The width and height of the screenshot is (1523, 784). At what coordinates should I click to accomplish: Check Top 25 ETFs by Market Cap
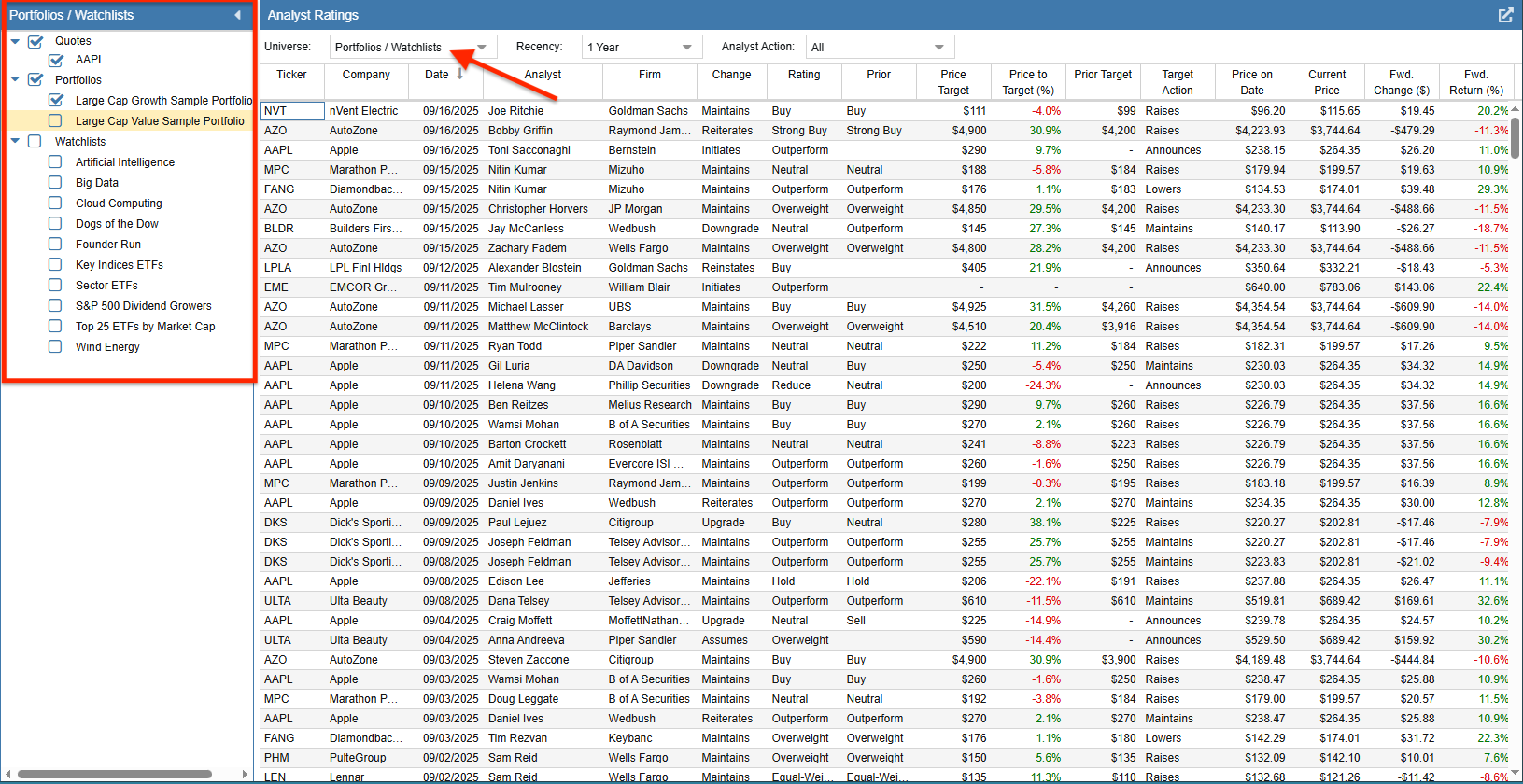tap(55, 326)
